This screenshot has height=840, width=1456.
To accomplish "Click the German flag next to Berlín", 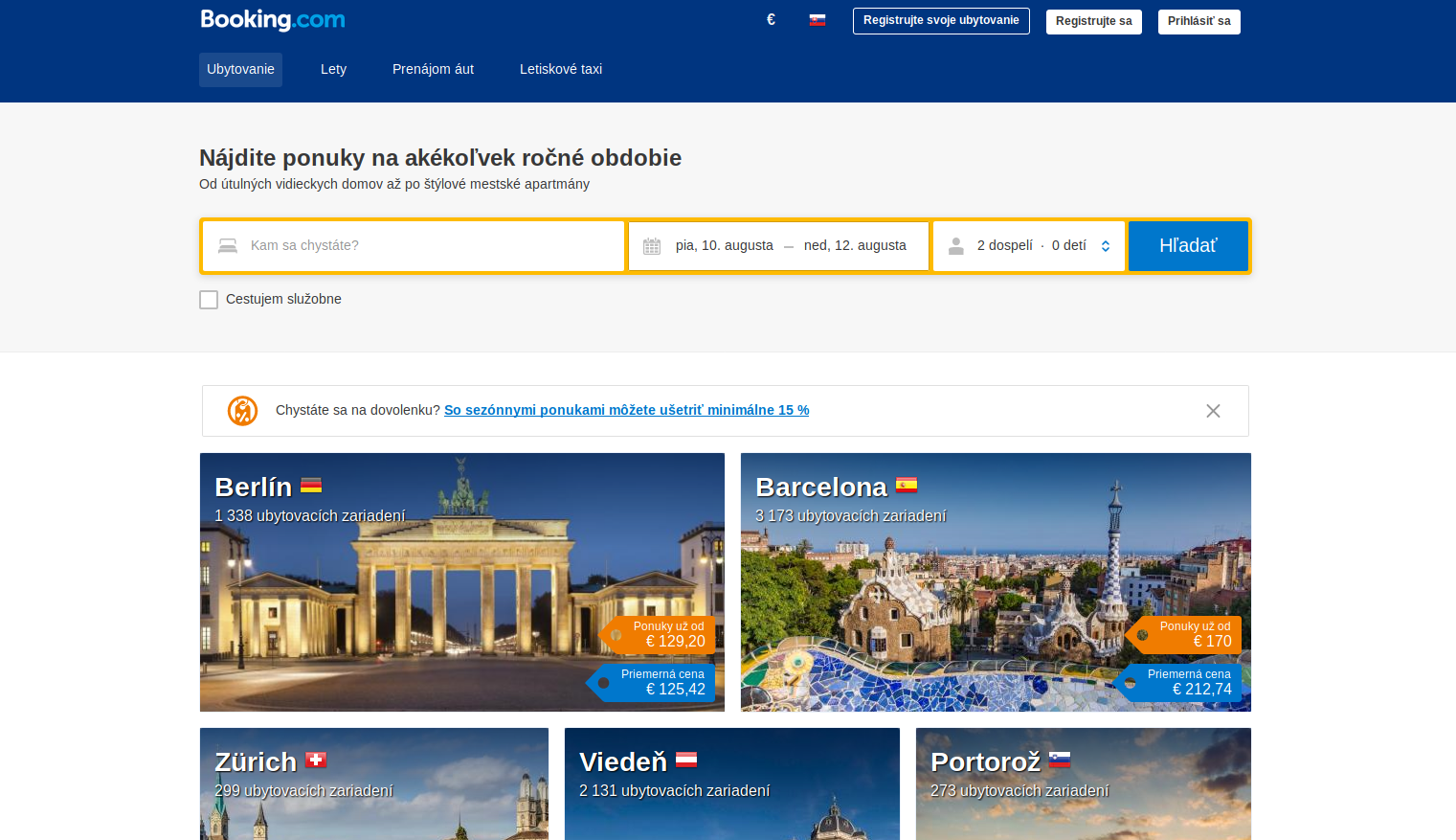I will click(311, 486).
